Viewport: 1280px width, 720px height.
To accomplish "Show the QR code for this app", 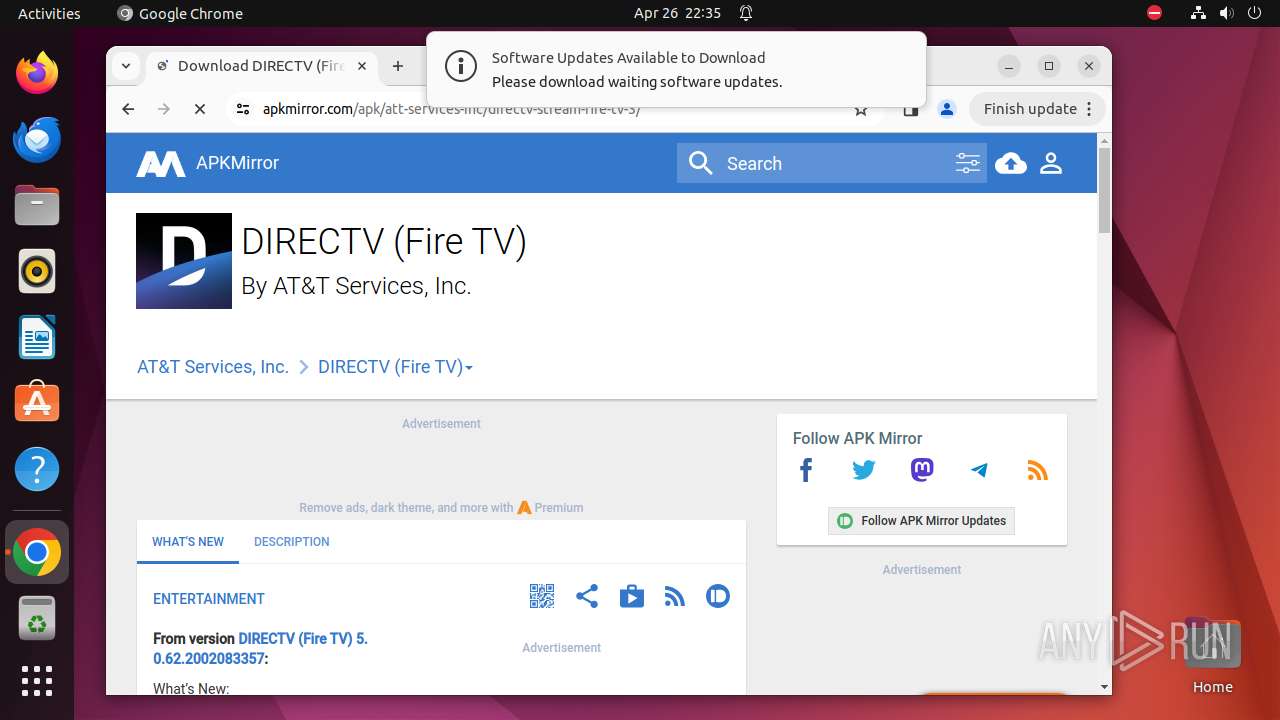I will point(541,597).
